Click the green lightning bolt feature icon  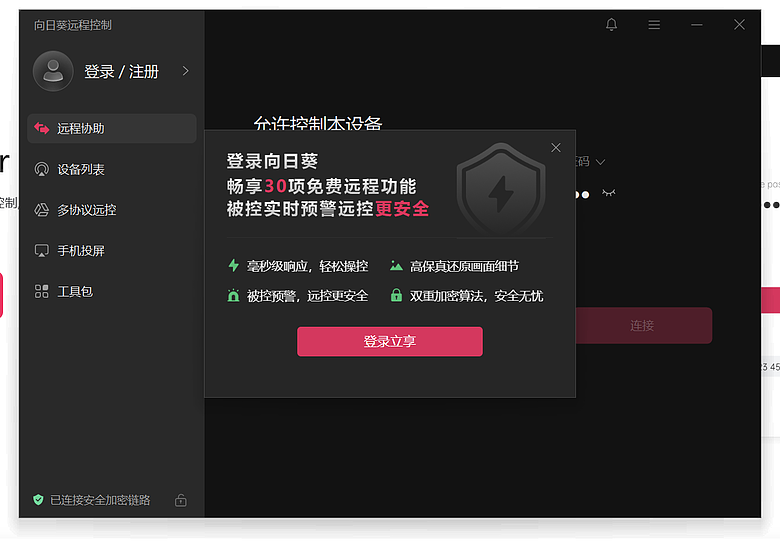point(233,266)
